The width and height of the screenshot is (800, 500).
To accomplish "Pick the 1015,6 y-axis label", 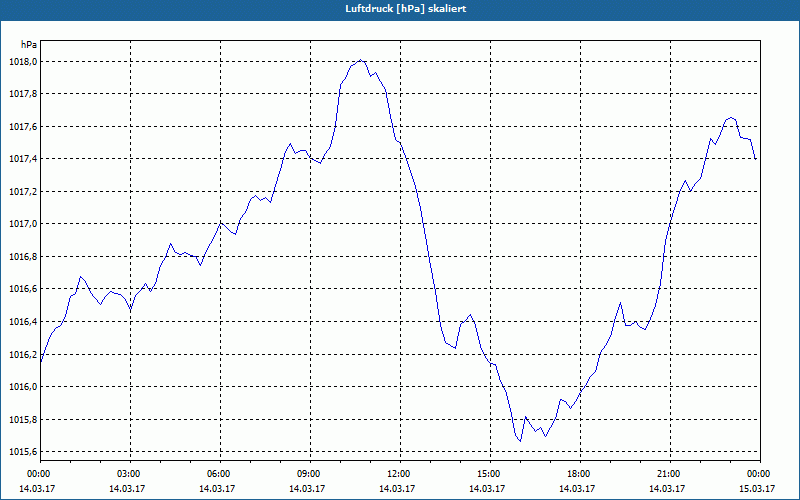I will pyautogui.click(x=23, y=452).
